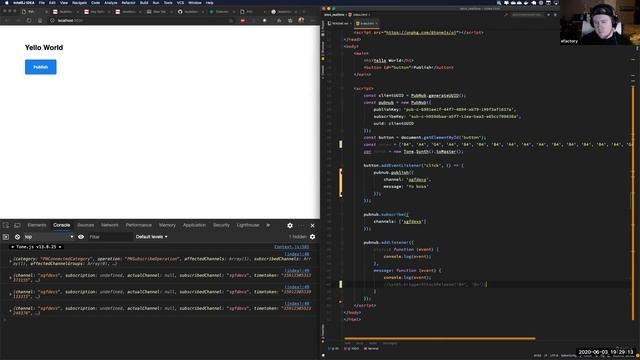Open the Lighthouse tab in DevTools
This screenshot has width=640, height=360.
[x=248, y=225]
